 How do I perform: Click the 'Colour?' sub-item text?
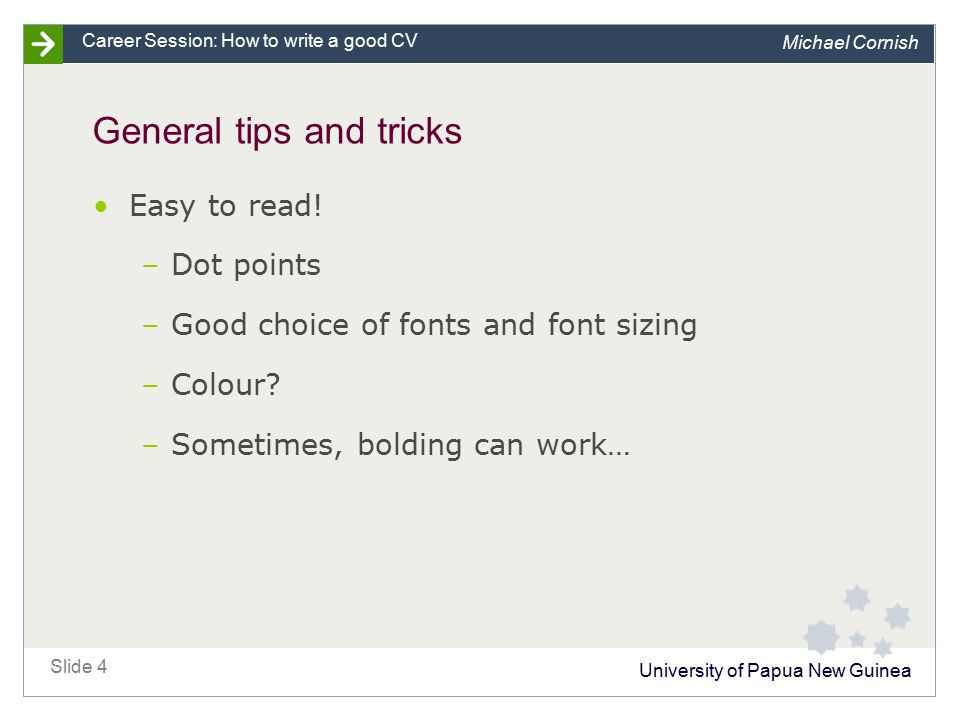(225, 385)
